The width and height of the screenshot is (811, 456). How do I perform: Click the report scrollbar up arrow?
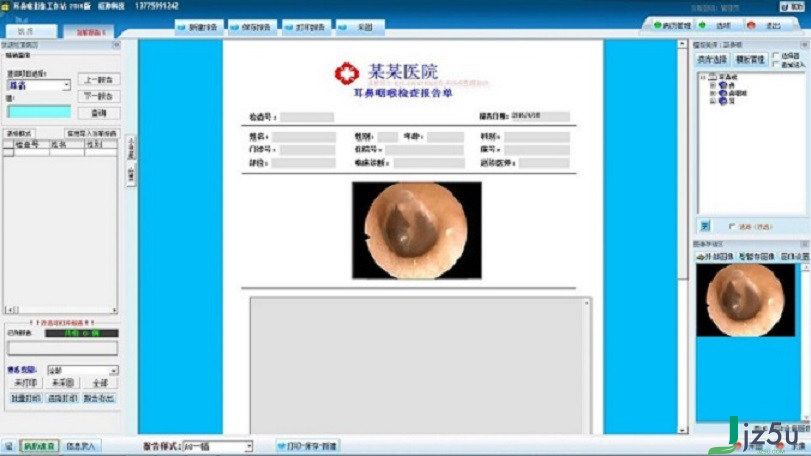pos(682,45)
